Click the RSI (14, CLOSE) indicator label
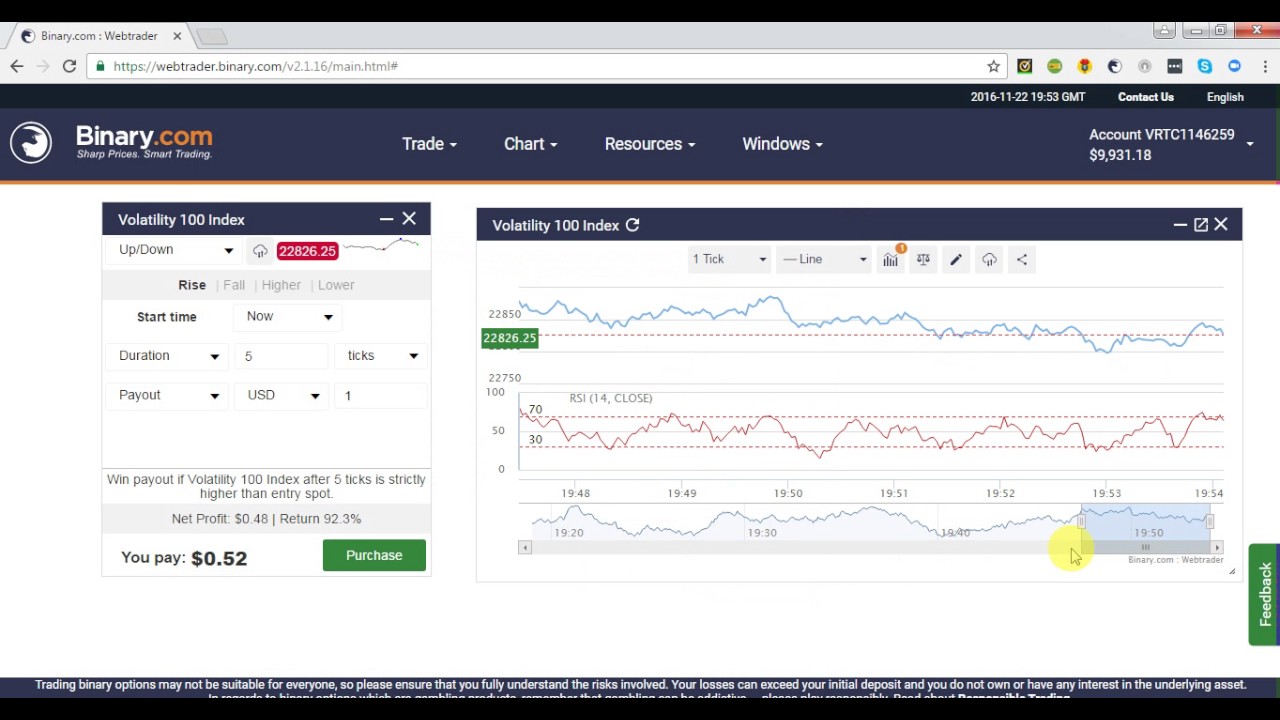 click(x=611, y=398)
